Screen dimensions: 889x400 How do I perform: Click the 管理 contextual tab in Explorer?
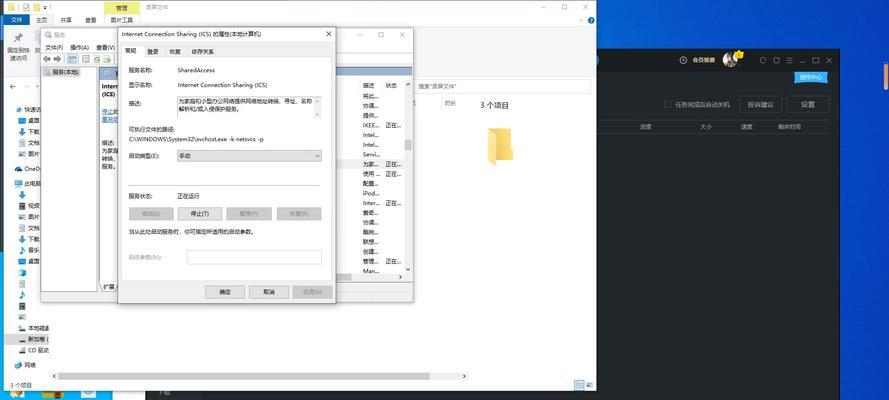tap(121, 8)
